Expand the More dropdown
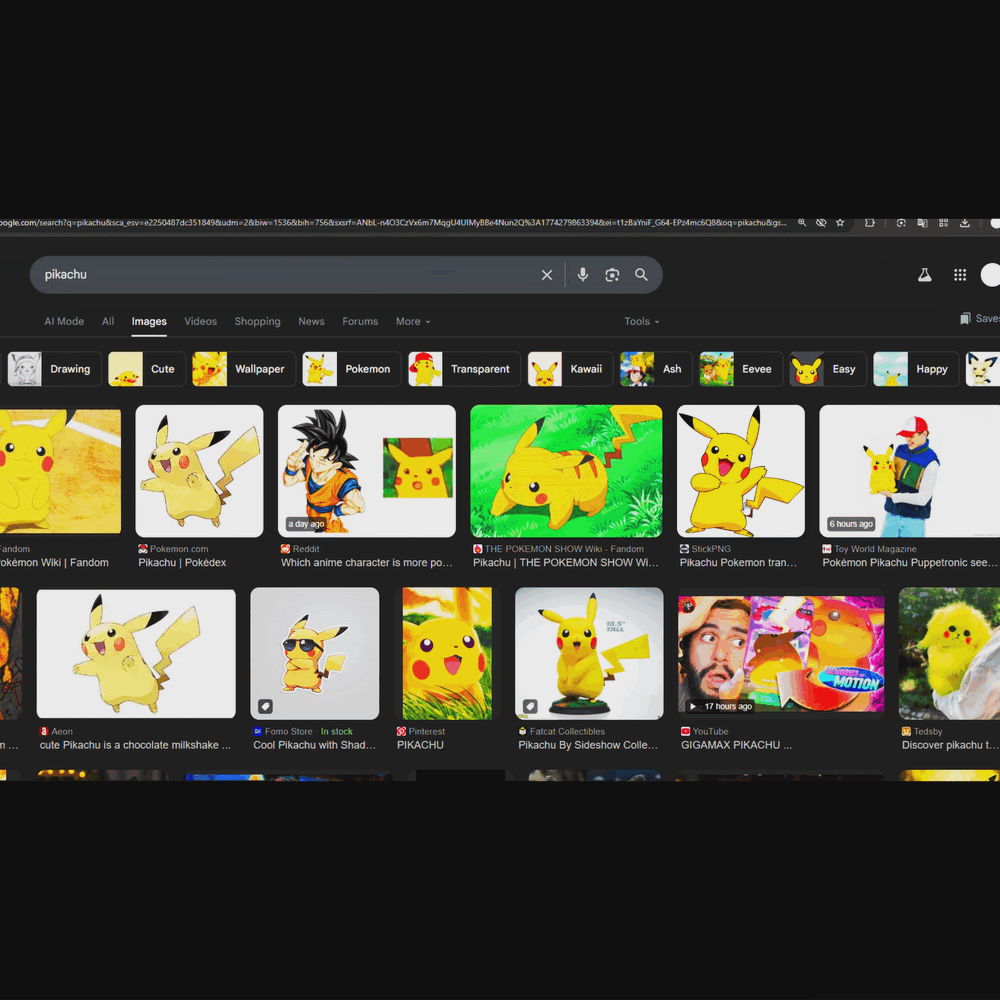1000x1000 pixels. coord(413,321)
